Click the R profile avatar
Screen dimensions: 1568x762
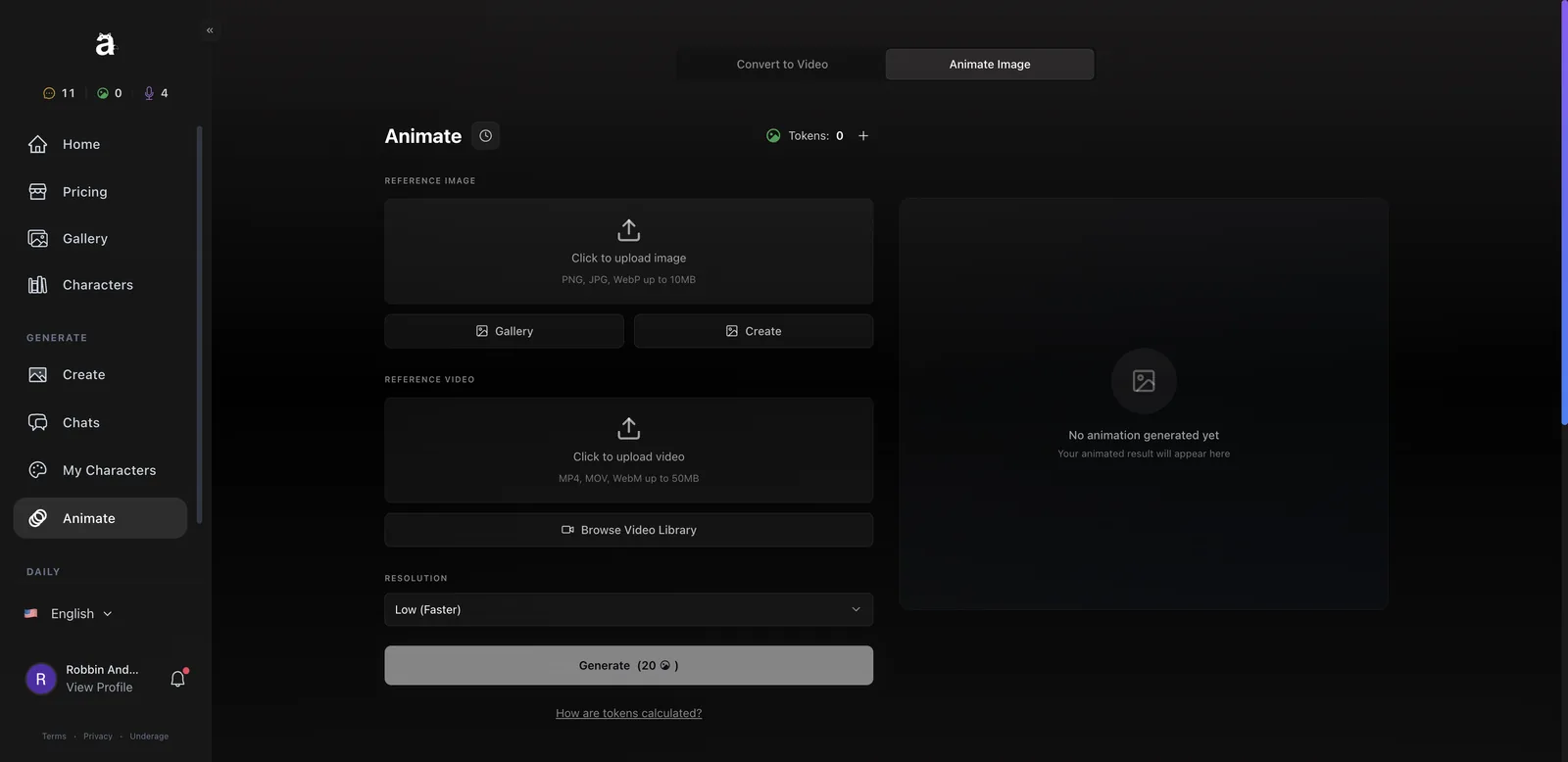(x=41, y=679)
